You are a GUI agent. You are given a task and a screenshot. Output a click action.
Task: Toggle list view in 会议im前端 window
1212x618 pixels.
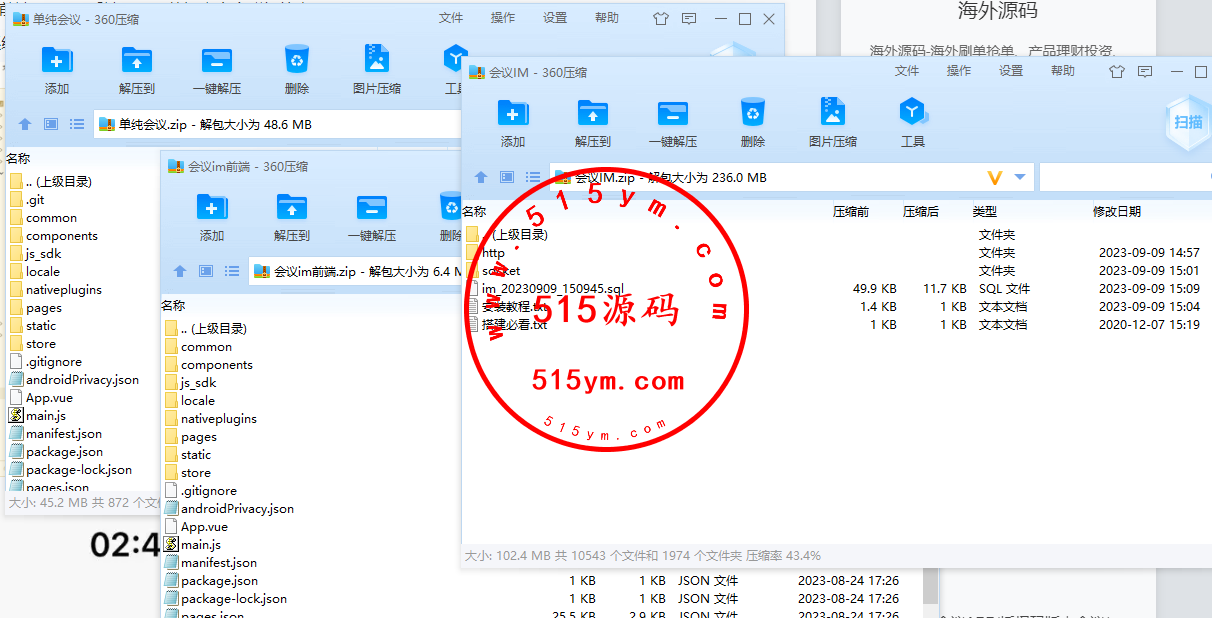click(232, 271)
